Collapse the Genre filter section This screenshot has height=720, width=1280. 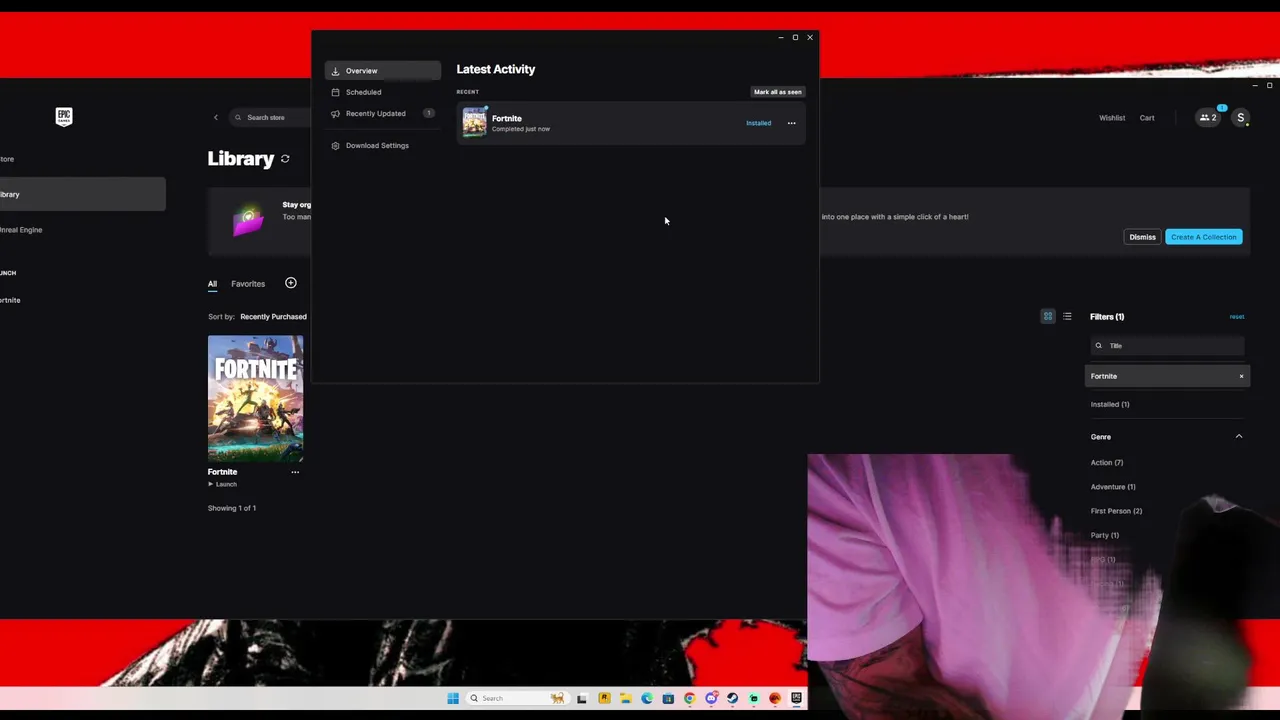(1239, 437)
